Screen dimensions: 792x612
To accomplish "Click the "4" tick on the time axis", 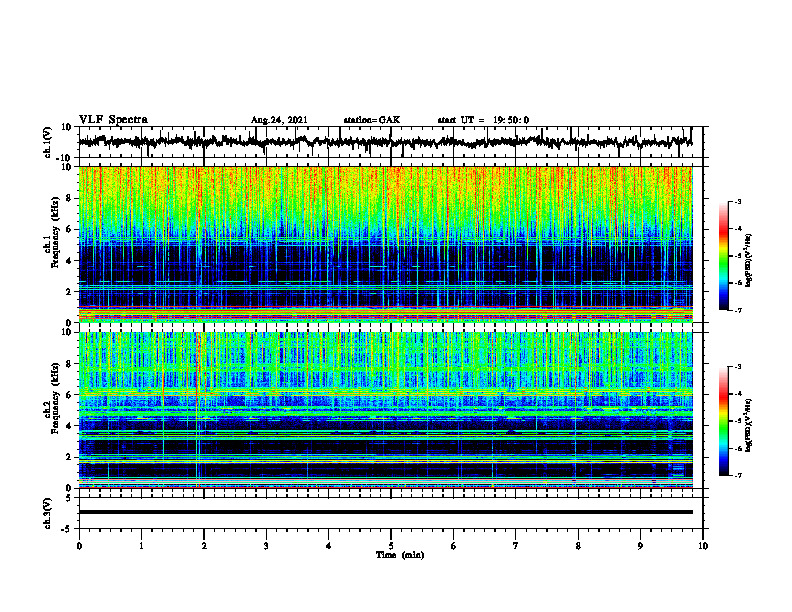I will click(x=329, y=546).
